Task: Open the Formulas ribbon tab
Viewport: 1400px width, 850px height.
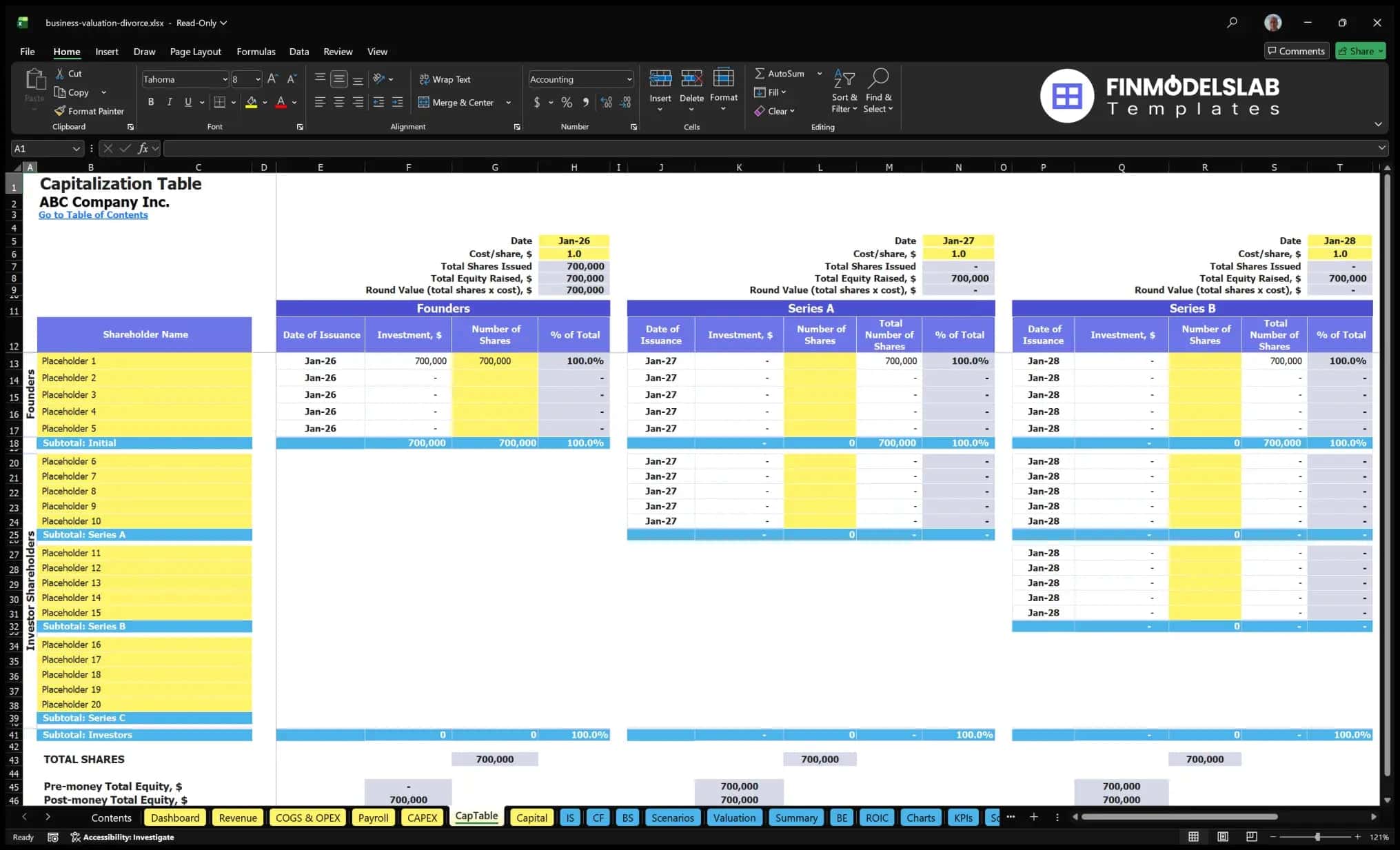Action: tap(256, 52)
